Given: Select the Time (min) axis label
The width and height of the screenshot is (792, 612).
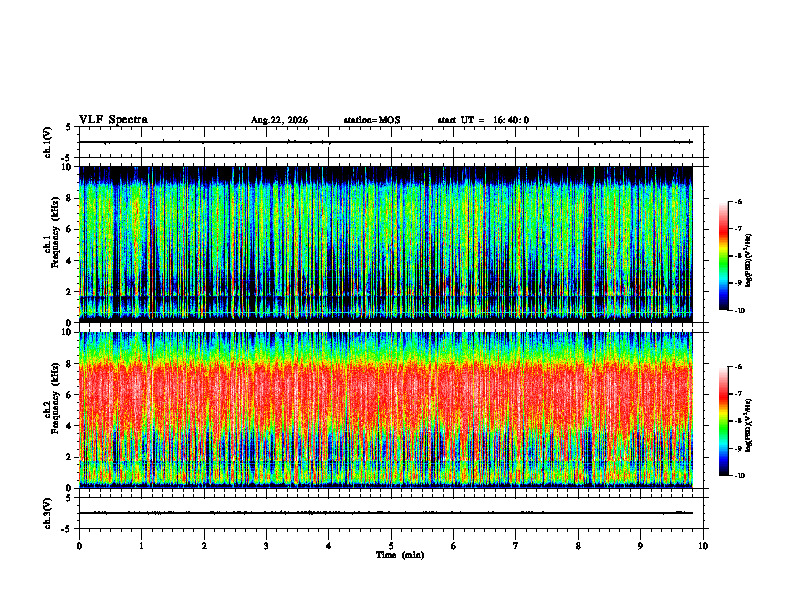Looking at the screenshot, I should (x=400, y=555).
